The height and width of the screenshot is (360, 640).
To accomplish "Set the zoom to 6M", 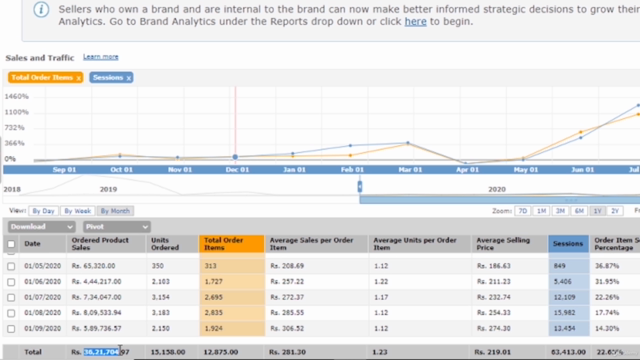I will click(x=579, y=211).
